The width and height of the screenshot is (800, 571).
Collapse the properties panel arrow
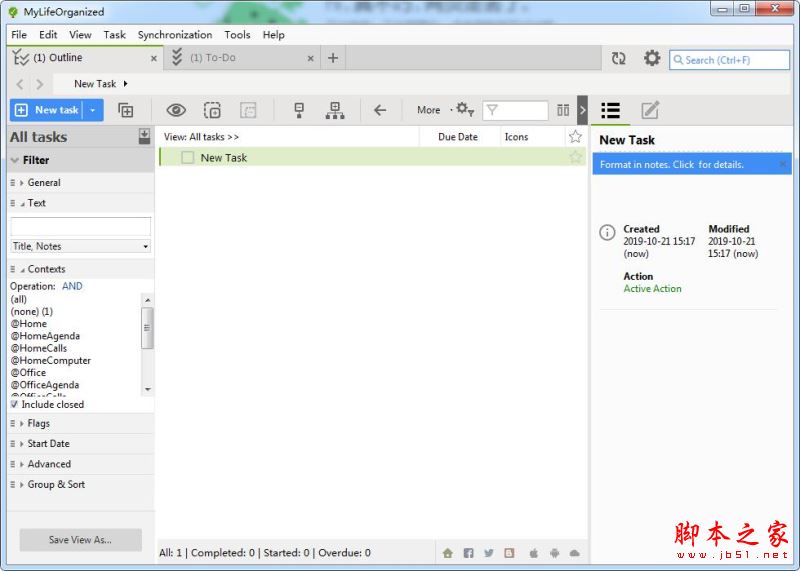(x=583, y=110)
